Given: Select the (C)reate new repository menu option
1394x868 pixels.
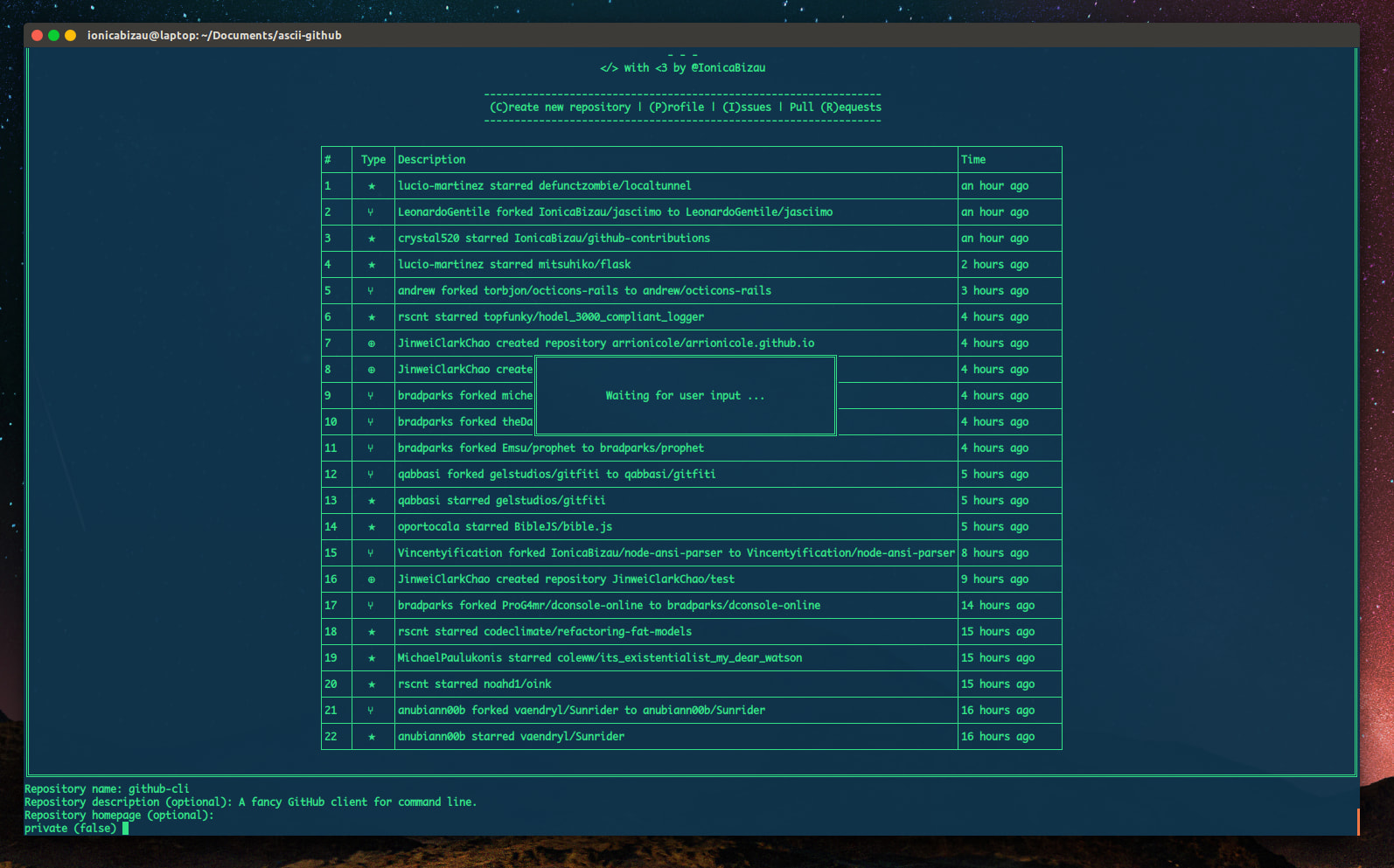Looking at the screenshot, I should tap(560, 108).
